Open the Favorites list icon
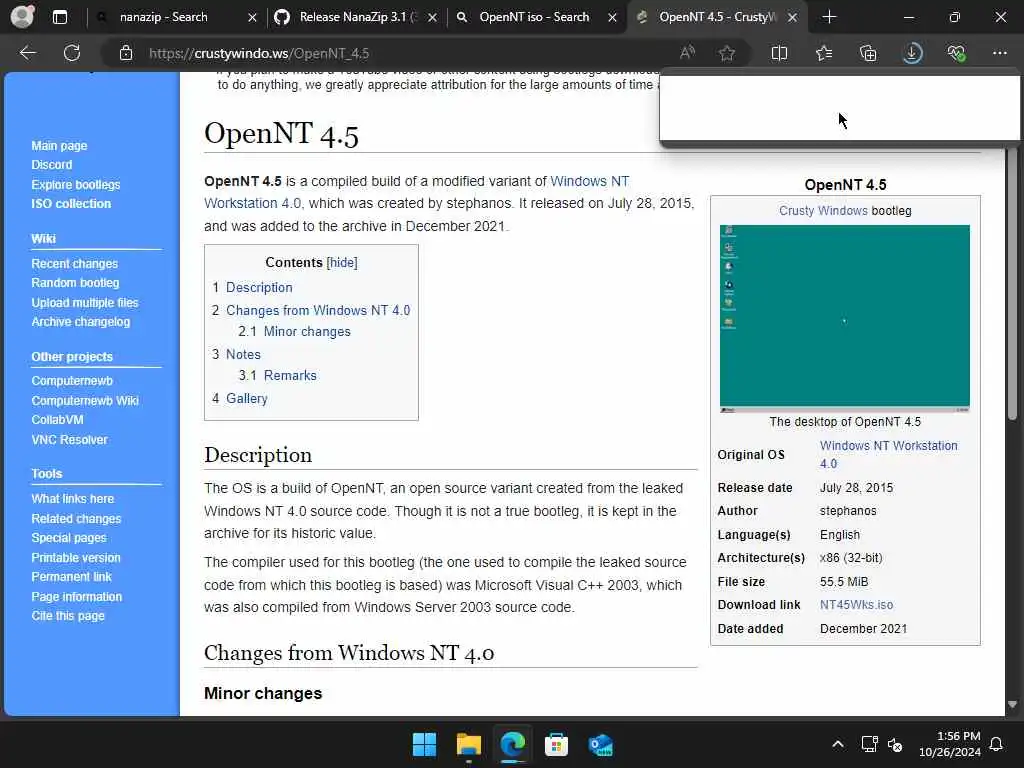This screenshot has width=1024, height=768. (x=824, y=53)
